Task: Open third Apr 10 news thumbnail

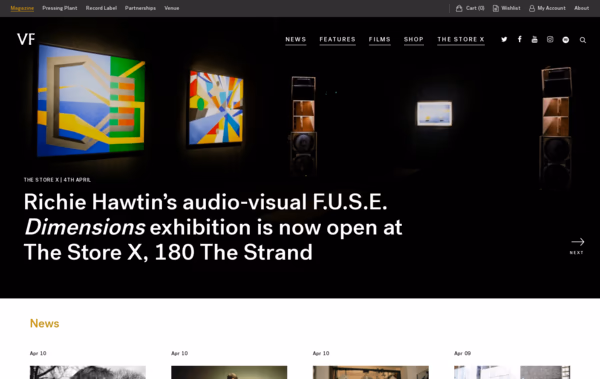Action: click(371, 372)
